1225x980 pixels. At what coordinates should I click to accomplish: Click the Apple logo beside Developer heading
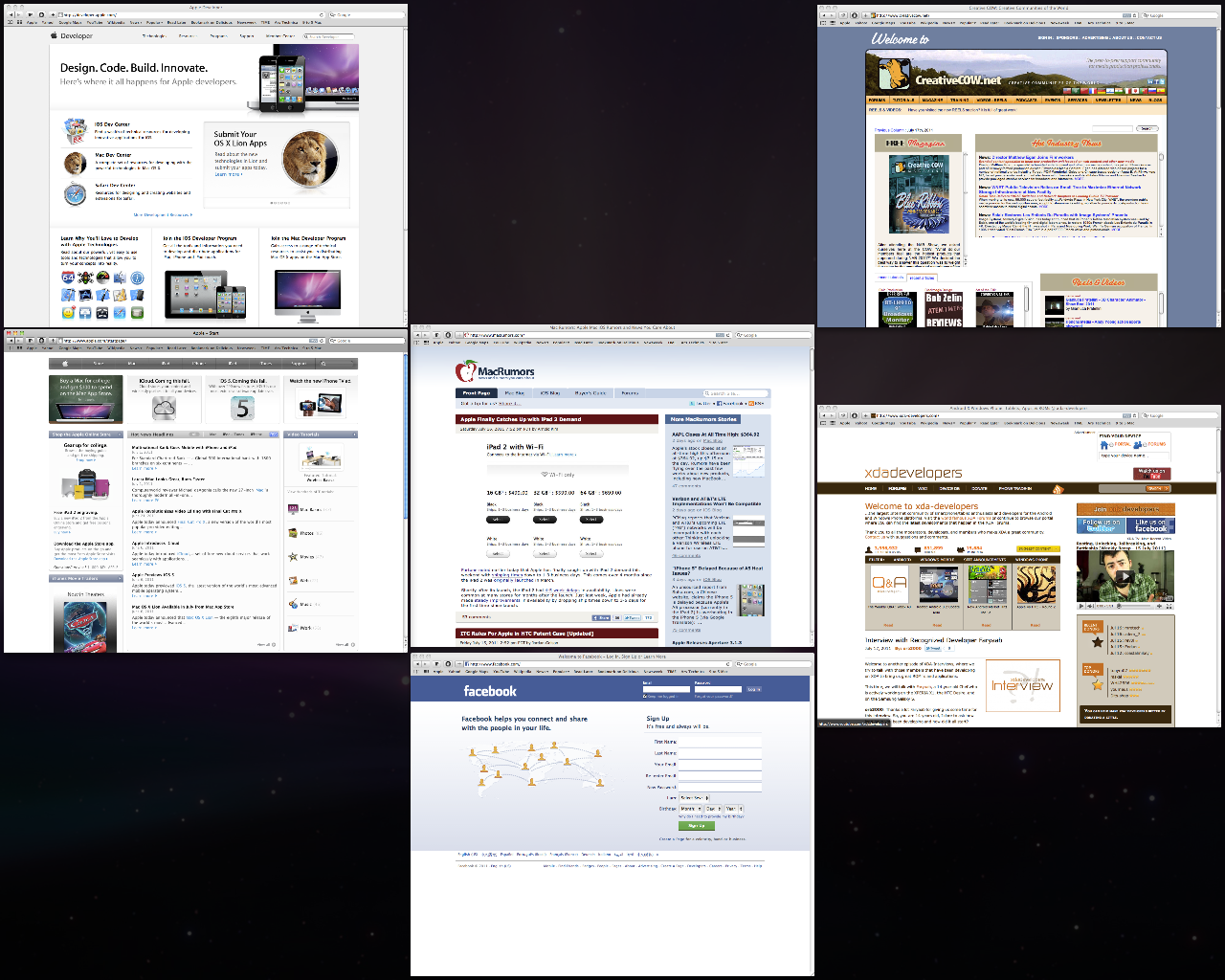(x=56, y=35)
